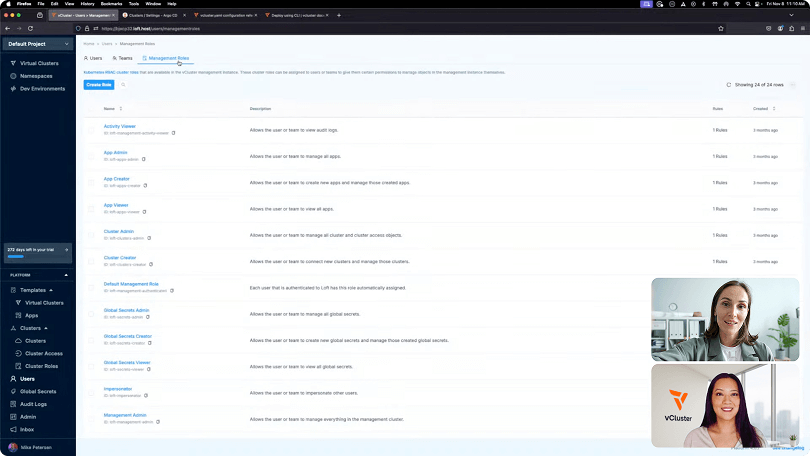The width and height of the screenshot is (810, 456).
Task: Open the Activity Viewer role link
Action: pyautogui.click(x=119, y=127)
